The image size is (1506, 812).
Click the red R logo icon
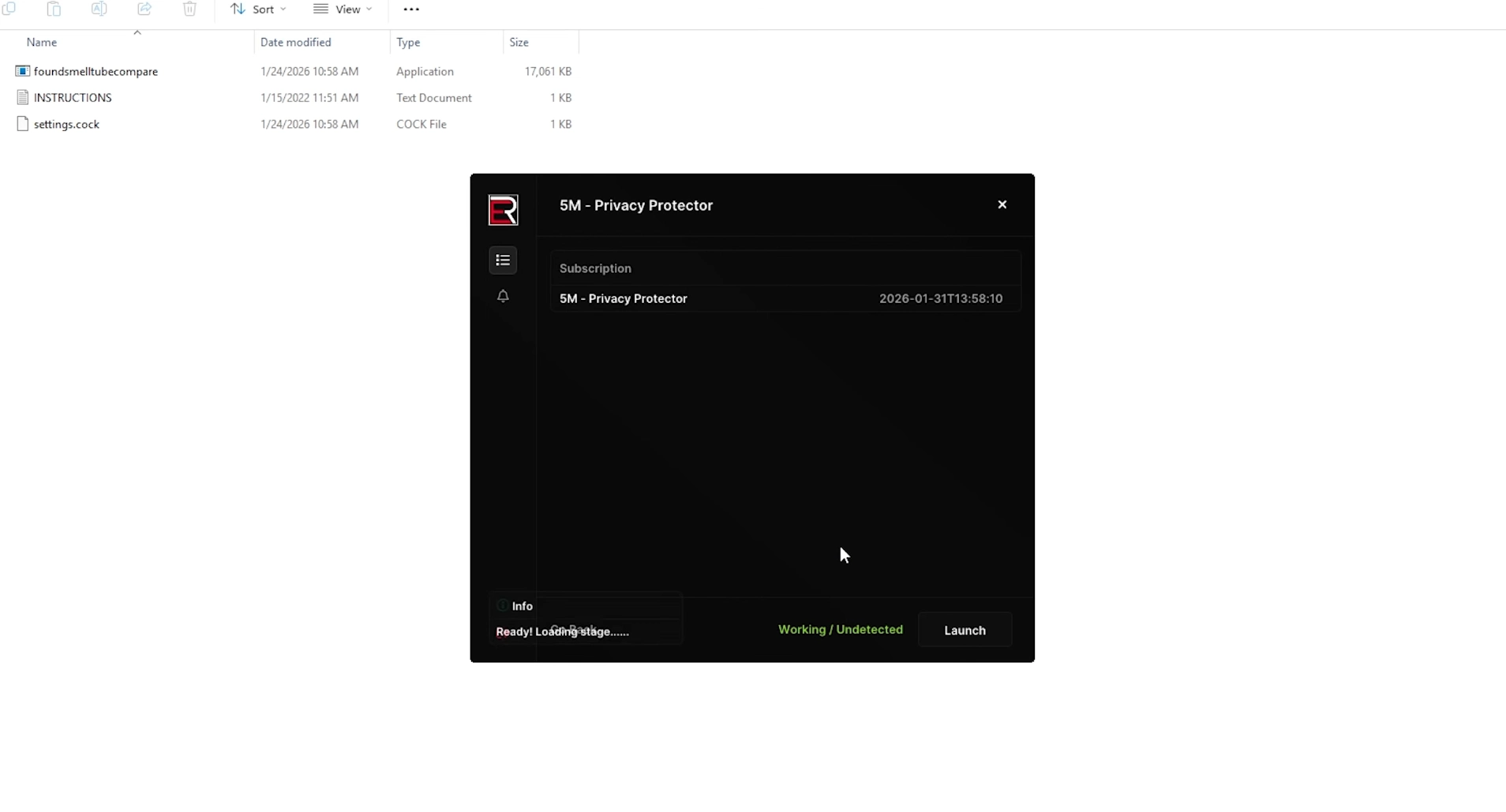[x=504, y=210]
